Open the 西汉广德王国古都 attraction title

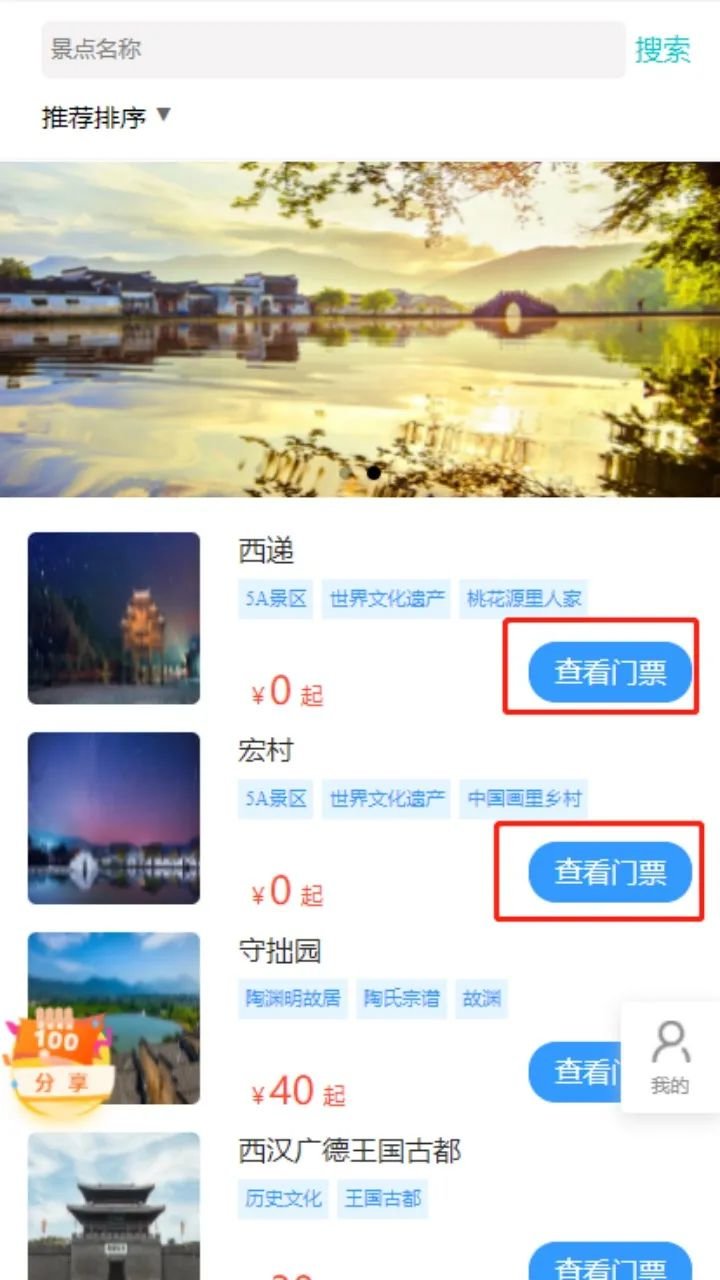[350, 1151]
